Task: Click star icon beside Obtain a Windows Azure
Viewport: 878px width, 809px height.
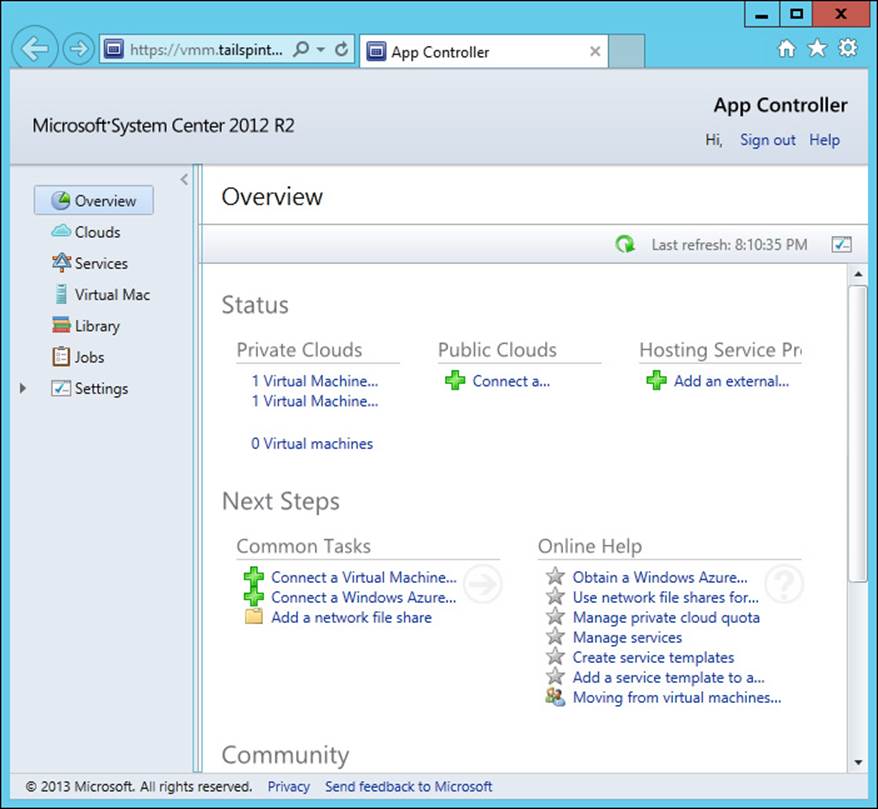Action: click(x=555, y=576)
